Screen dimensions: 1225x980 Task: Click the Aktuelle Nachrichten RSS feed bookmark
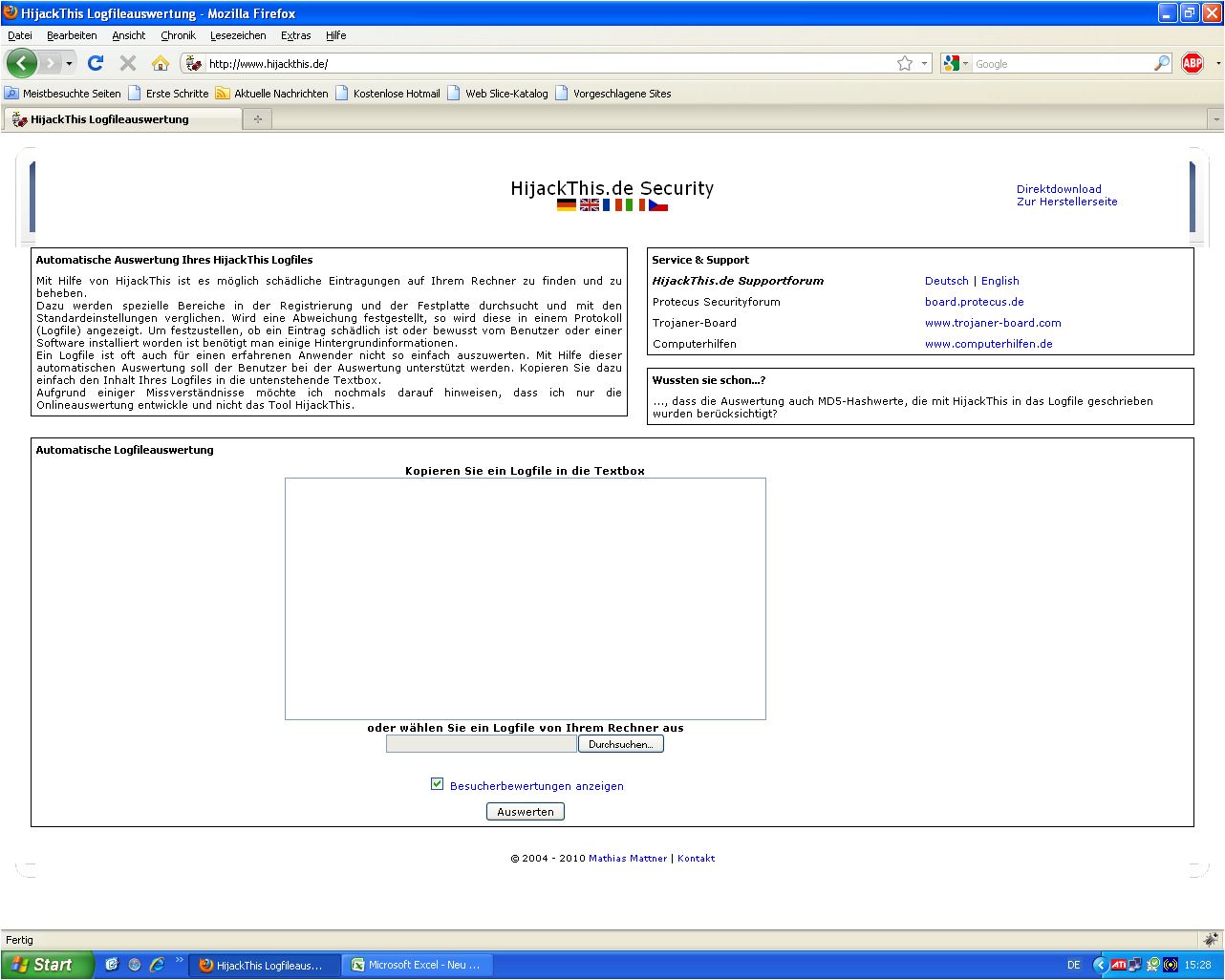pos(272,94)
